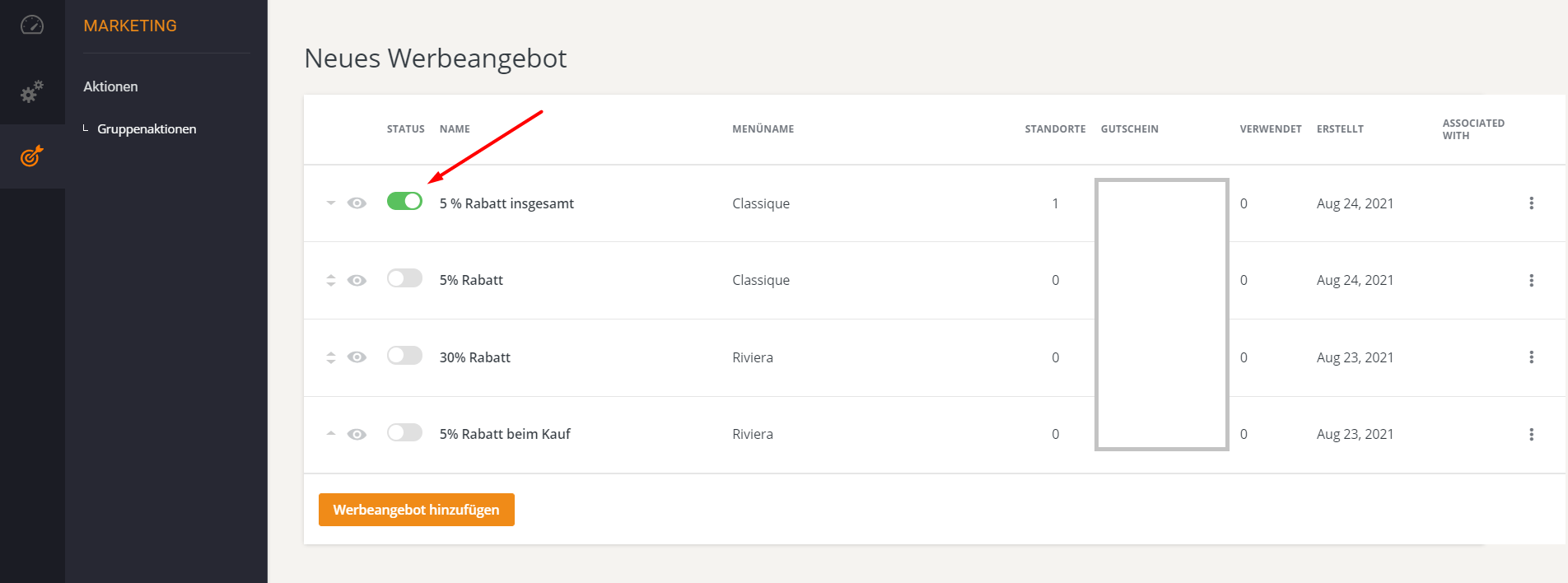The width and height of the screenshot is (1568, 583).
Task: Click the NAME column header
Action: (455, 129)
